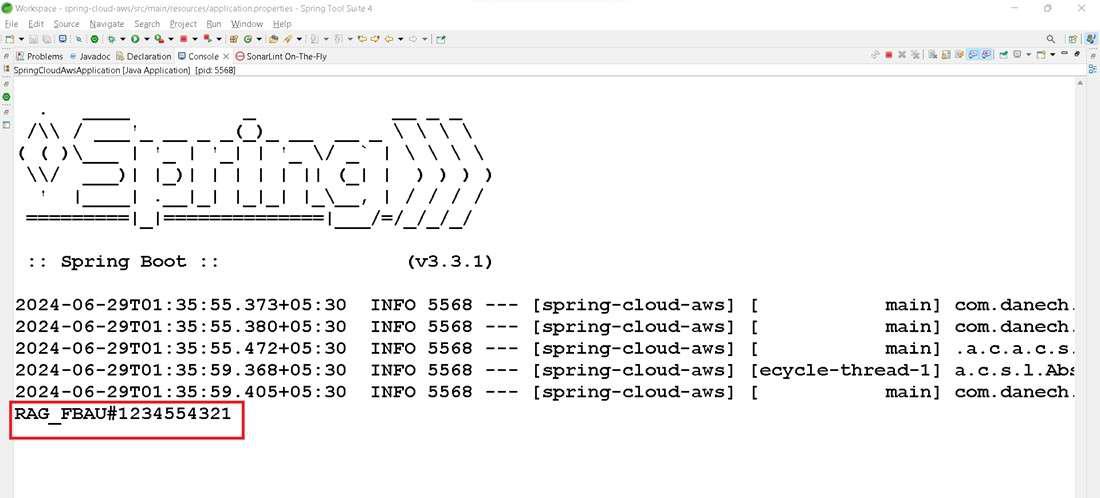Viewport: 1100px width, 498px height.
Task: Click the Back navigation yellow arrow
Action: pyautogui.click(x=388, y=39)
